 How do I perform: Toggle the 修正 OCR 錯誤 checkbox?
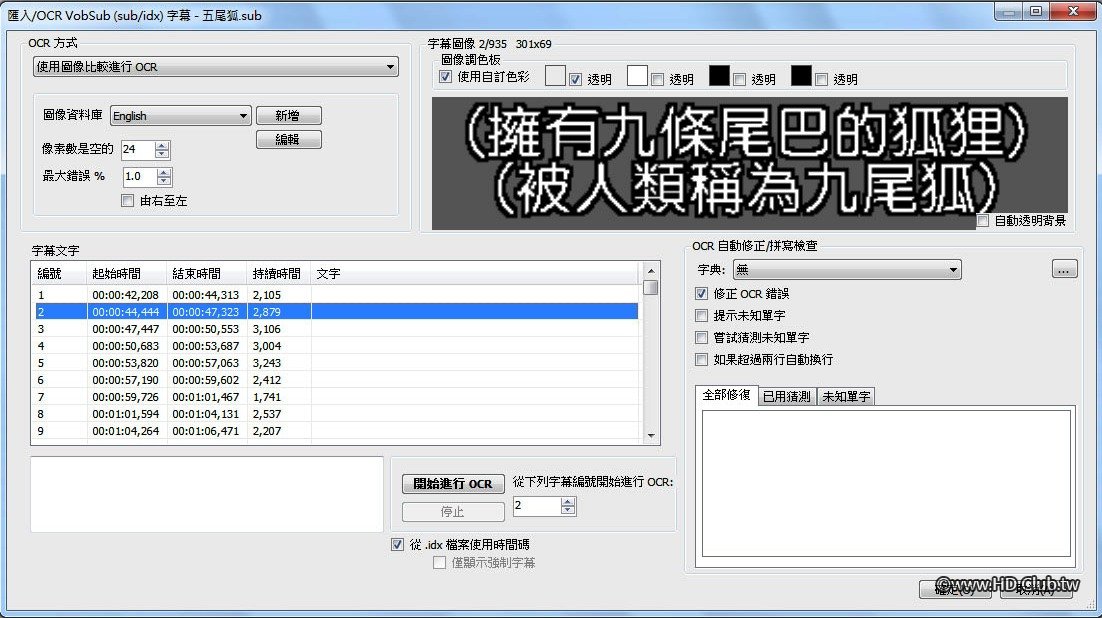point(701,293)
